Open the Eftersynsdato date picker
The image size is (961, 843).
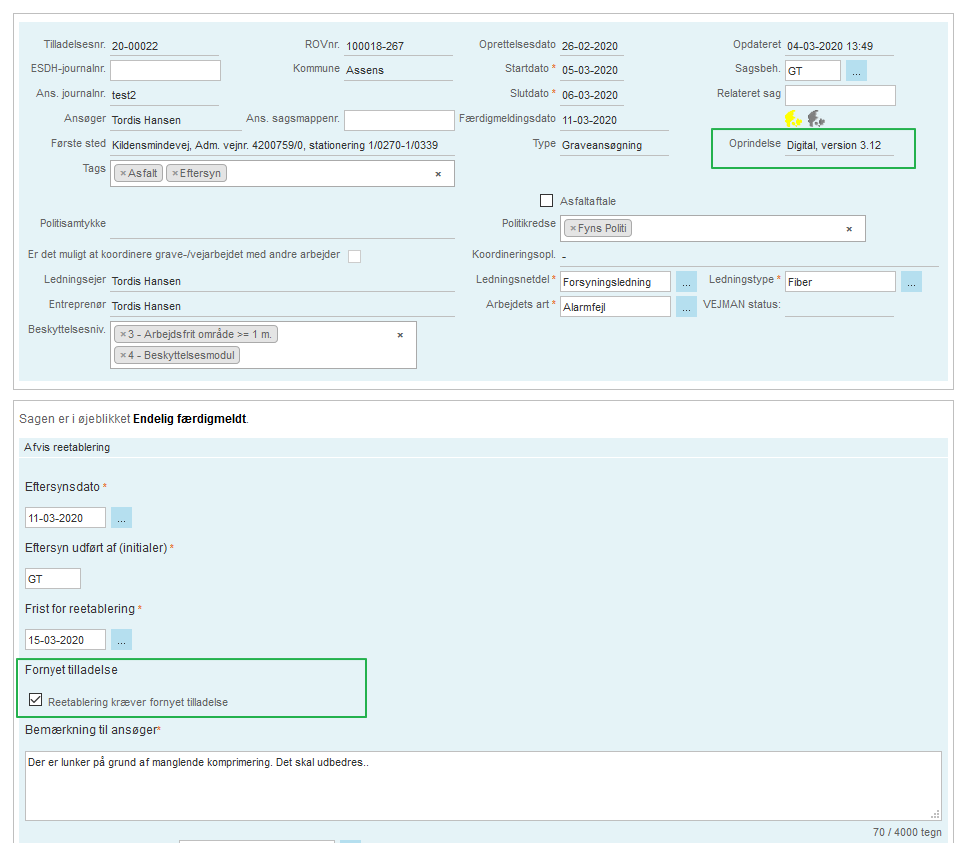coord(121,518)
